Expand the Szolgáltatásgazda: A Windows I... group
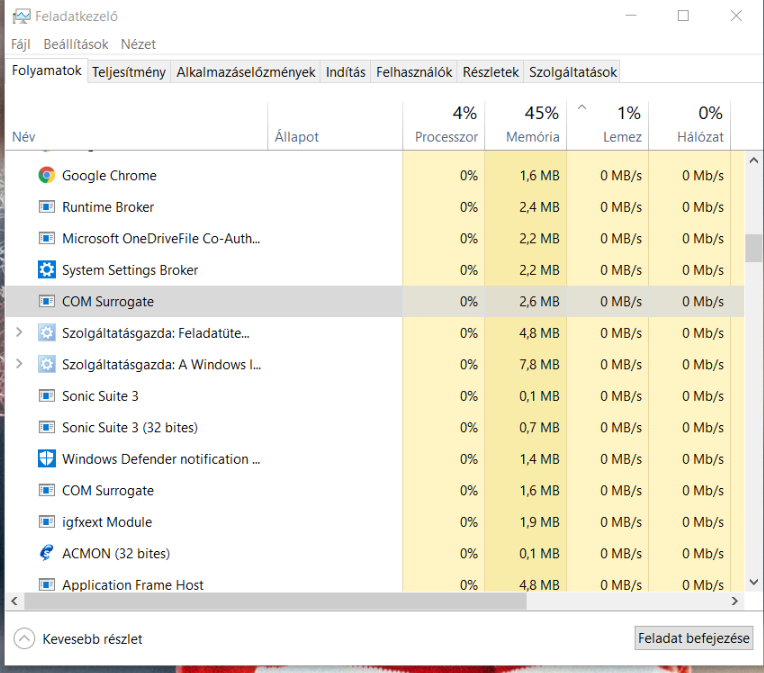 pos(19,364)
